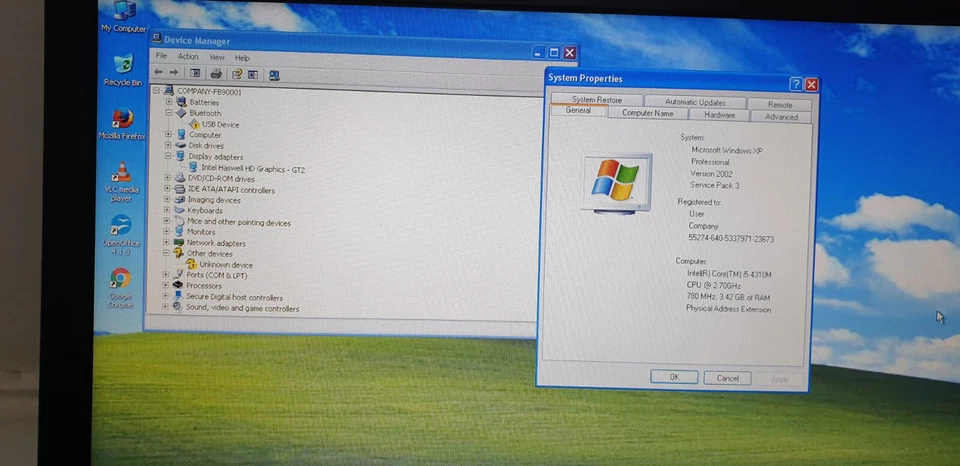The image size is (960, 466).
Task: Click the Help icon in Device Manager toolbar
Action: [x=236, y=74]
